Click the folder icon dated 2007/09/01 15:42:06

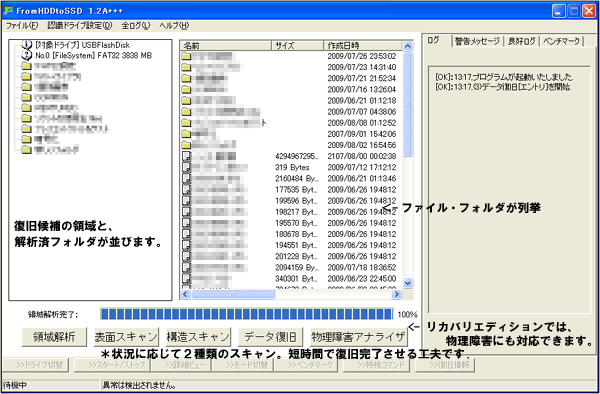click(186, 134)
